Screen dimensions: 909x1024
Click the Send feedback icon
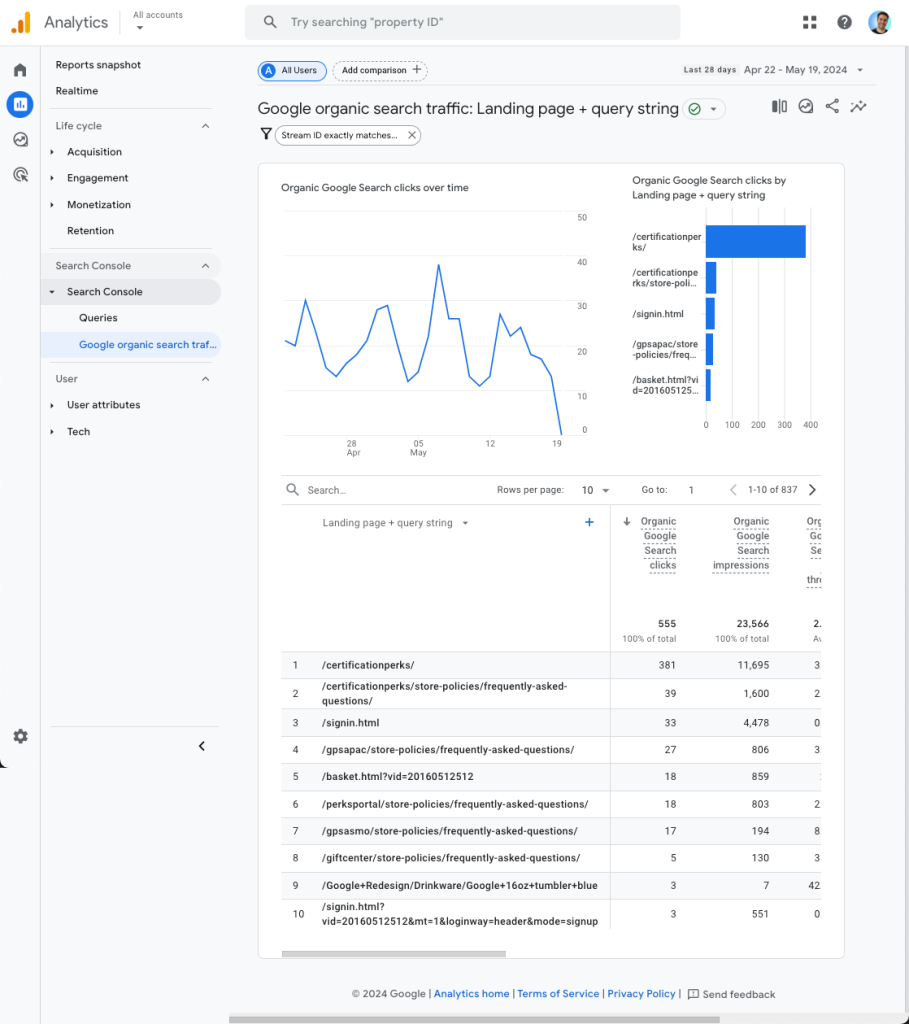(694, 994)
